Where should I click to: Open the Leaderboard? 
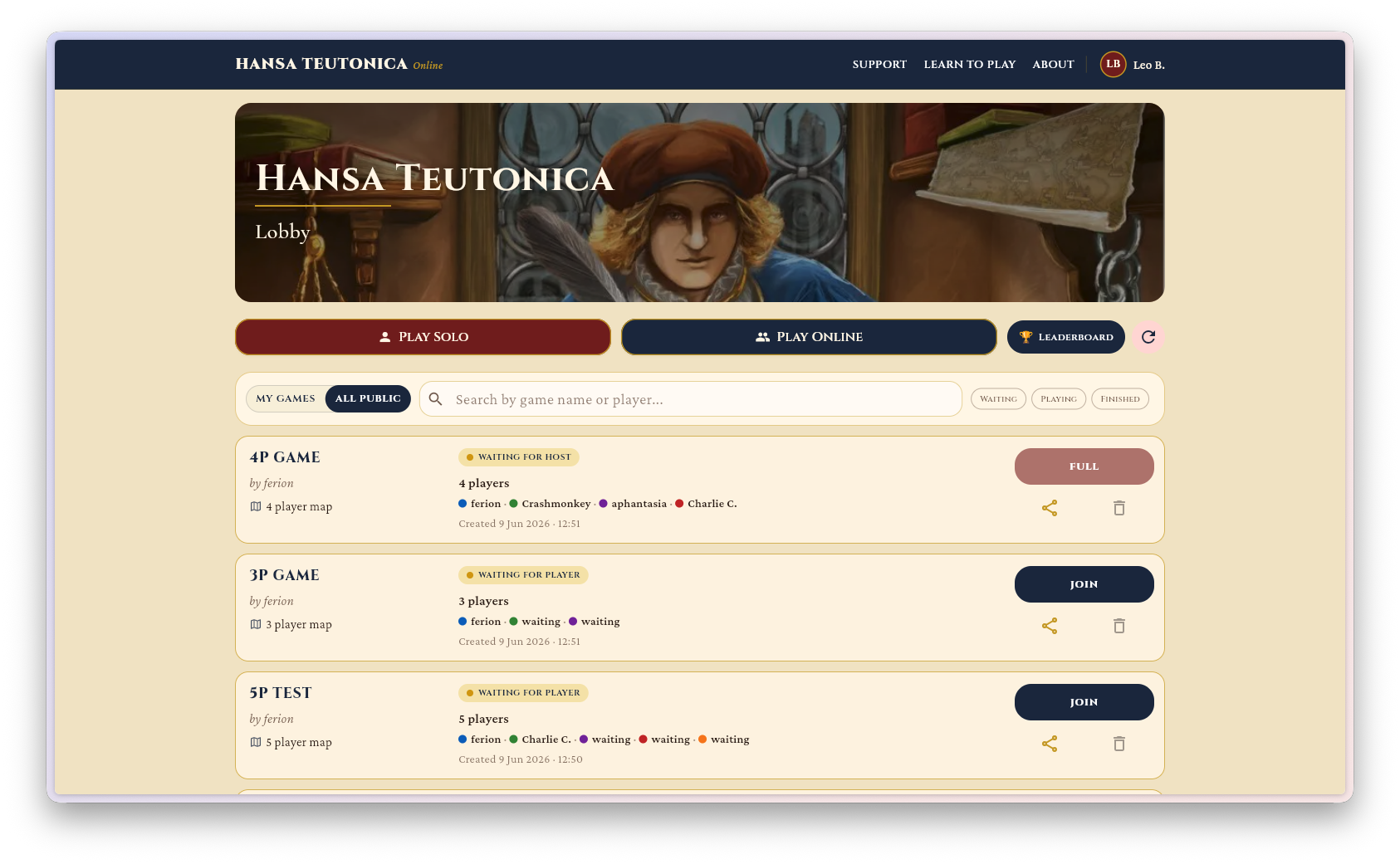coord(1066,337)
